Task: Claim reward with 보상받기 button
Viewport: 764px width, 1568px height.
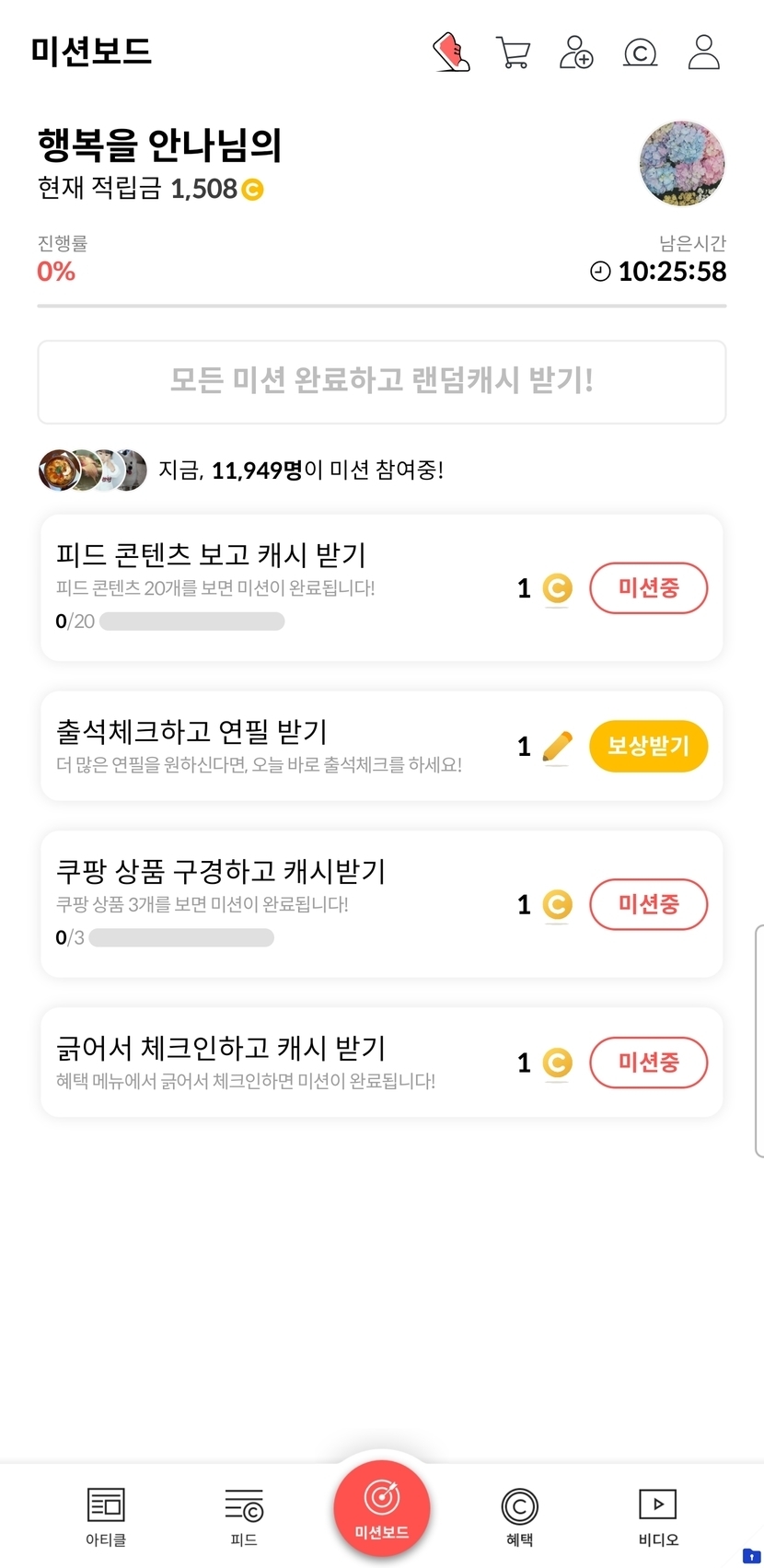Action: click(x=648, y=746)
